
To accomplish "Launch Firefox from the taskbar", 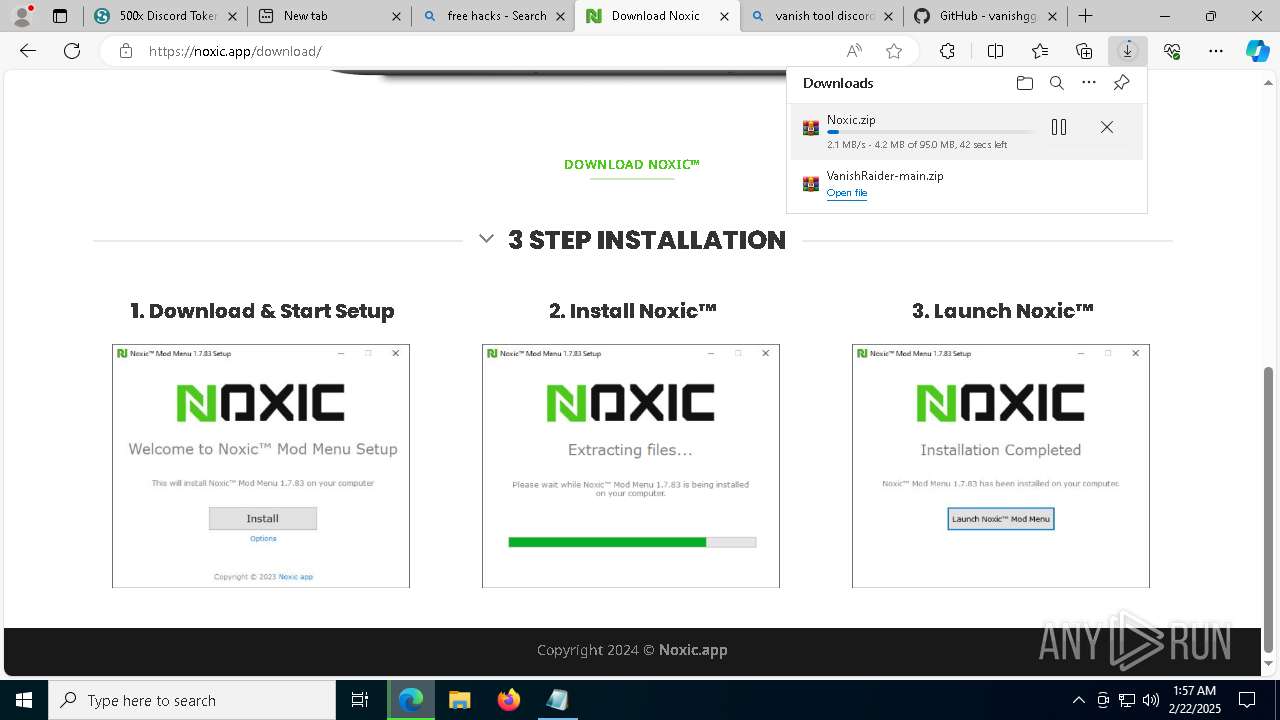I will [508, 700].
